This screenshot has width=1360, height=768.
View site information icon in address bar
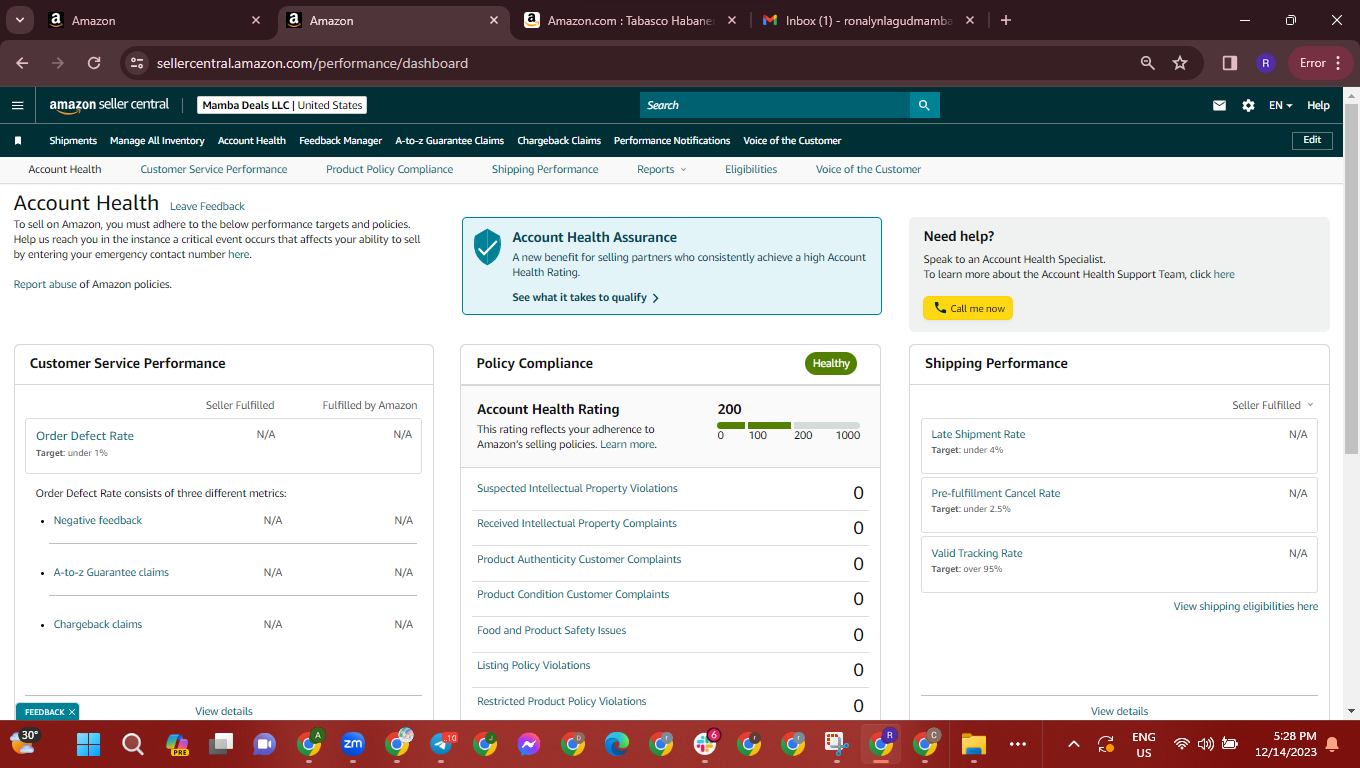pos(138,63)
